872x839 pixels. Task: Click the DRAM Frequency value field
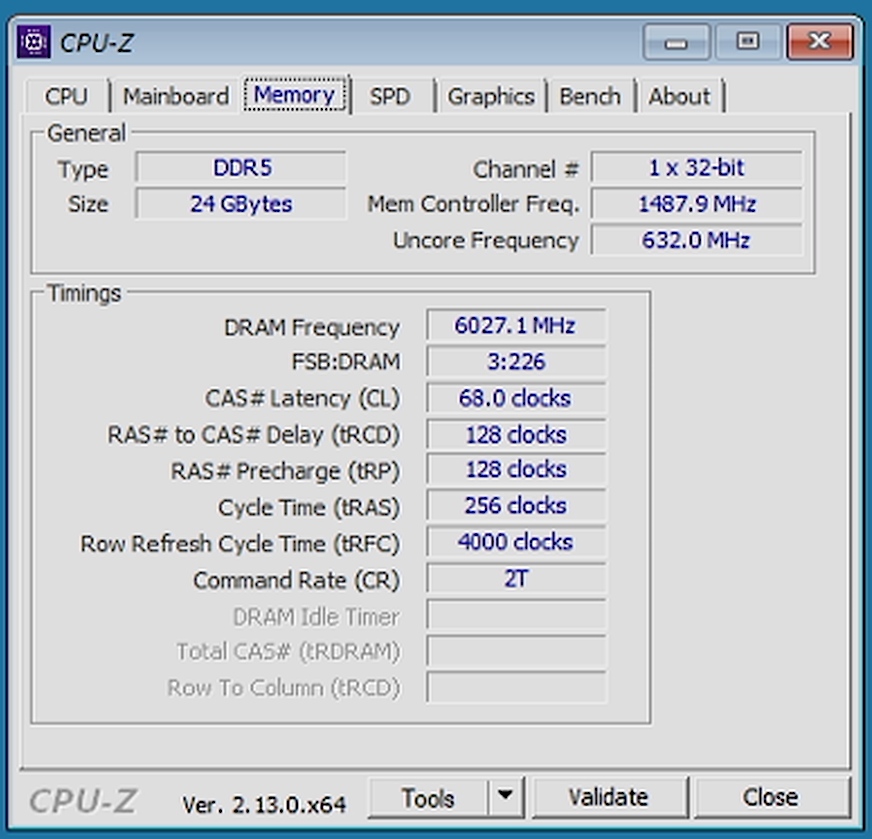point(515,326)
